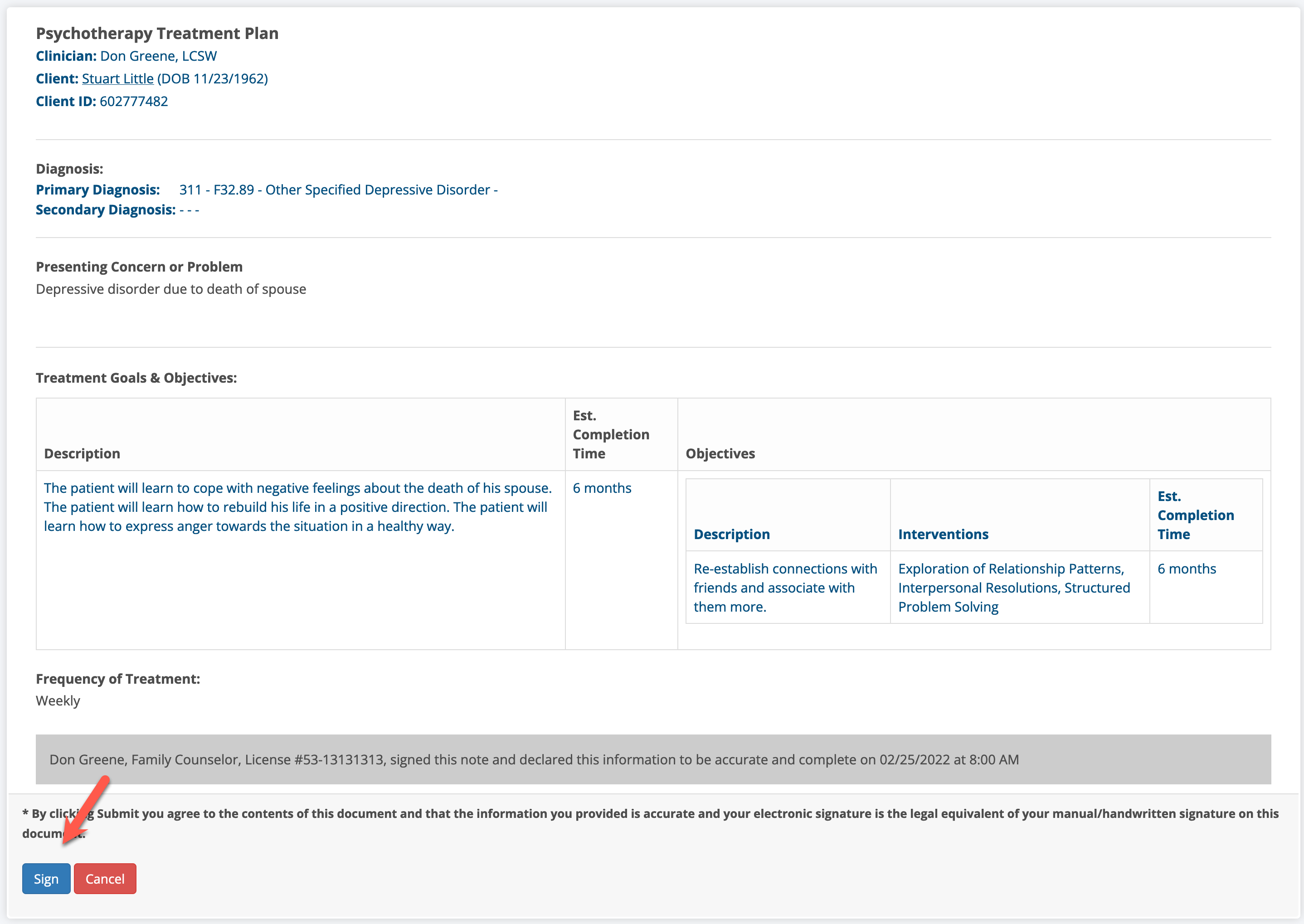1304x924 pixels.
Task: Click the Weekly frequency of treatment value
Action: (58, 700)
